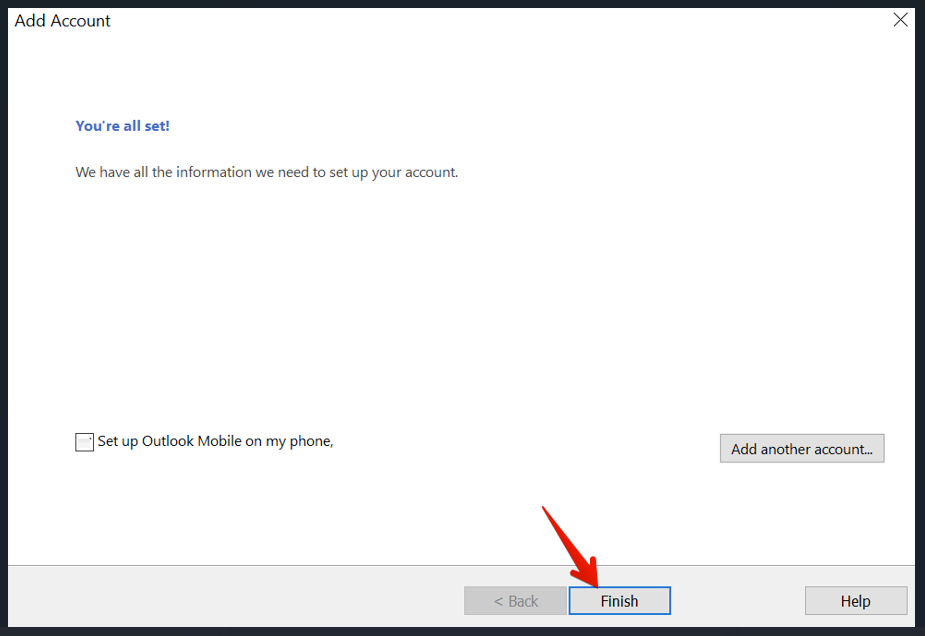Click the account information message text
The height and width of the screenshot is (636, 925).
pyautogui.click(x=267, y=172)
